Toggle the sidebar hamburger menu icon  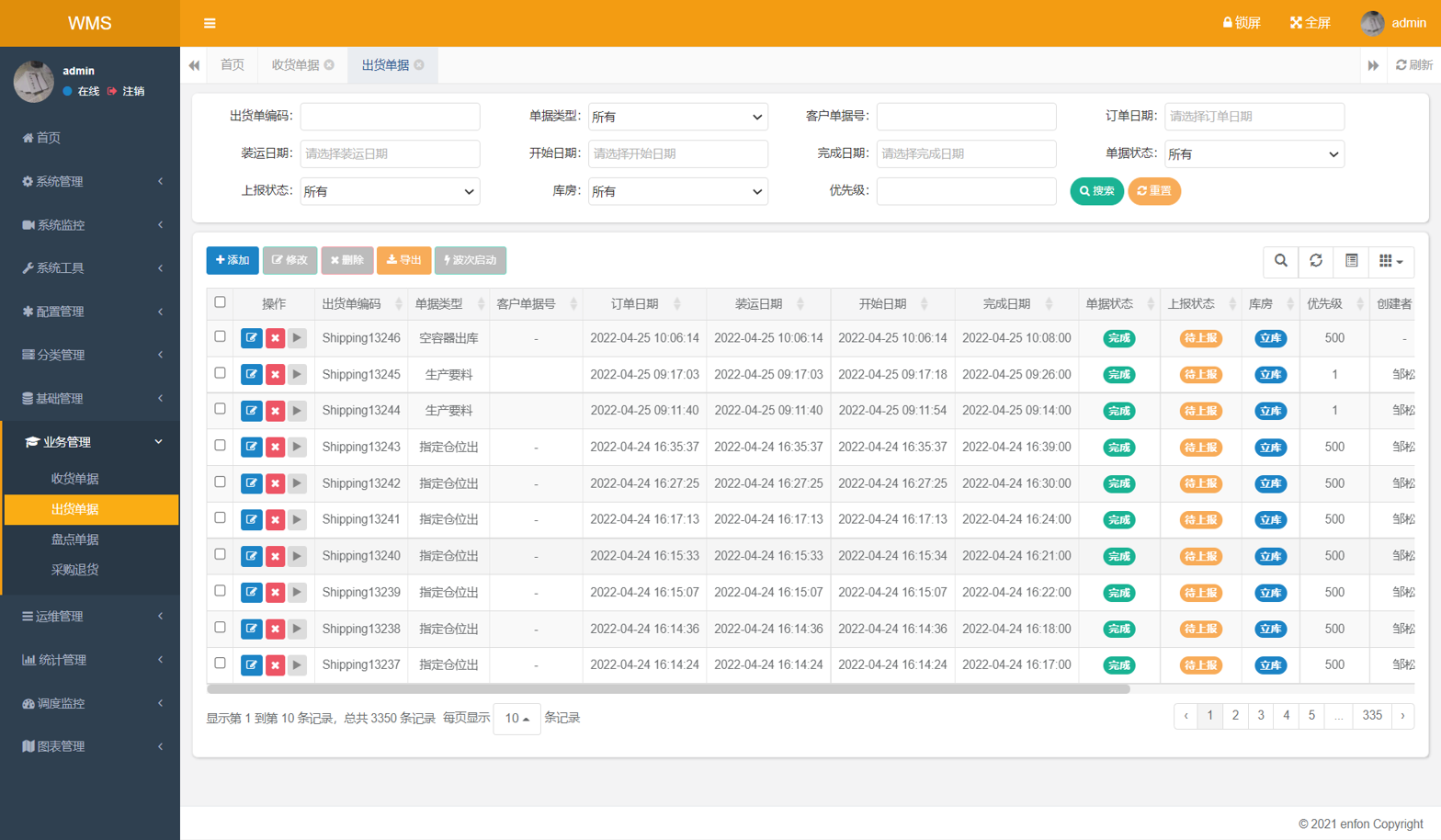point(210,23)
